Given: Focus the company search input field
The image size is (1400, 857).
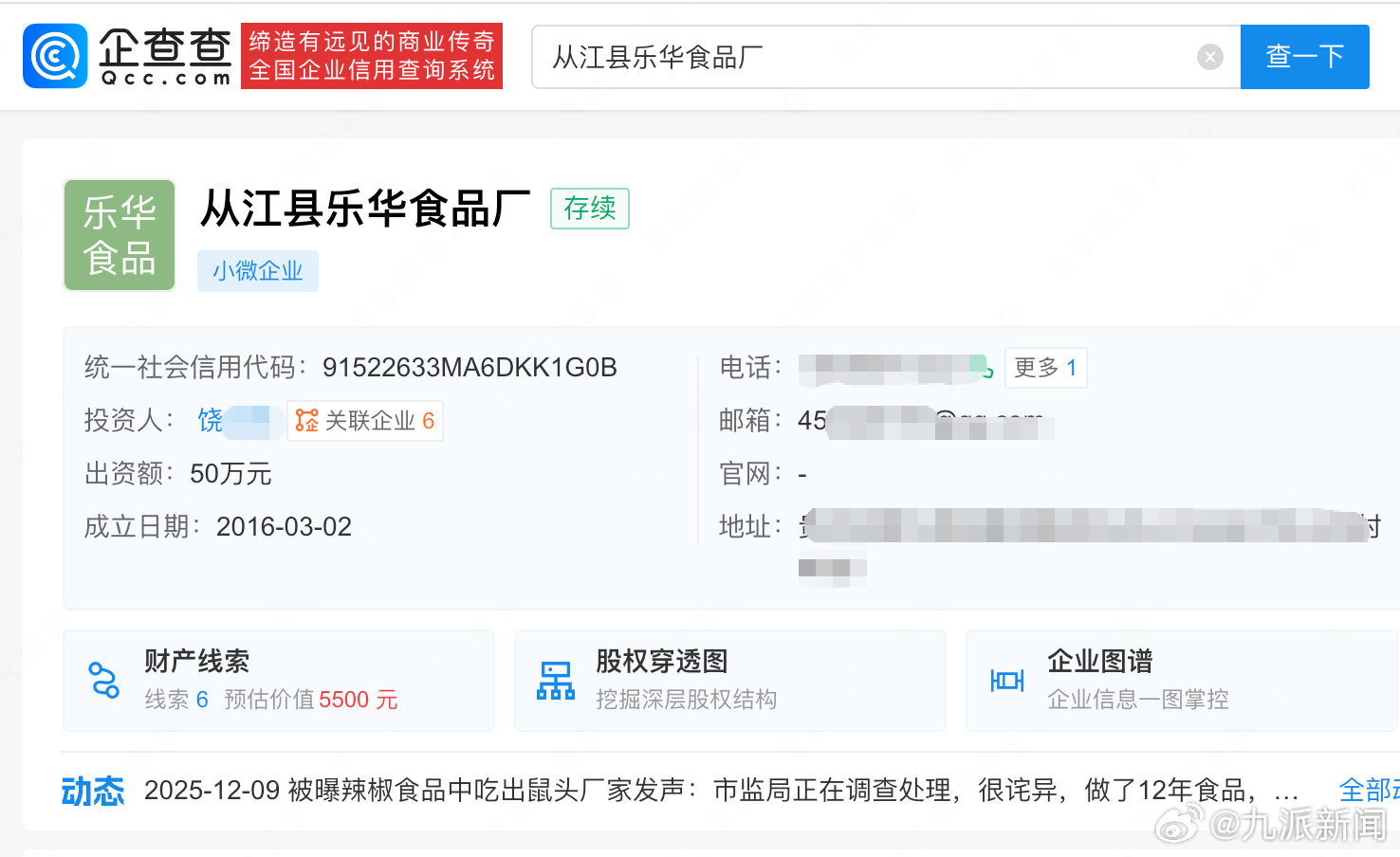Looking at the screenshot, I should pyautogui.click(x=887, y=57).
